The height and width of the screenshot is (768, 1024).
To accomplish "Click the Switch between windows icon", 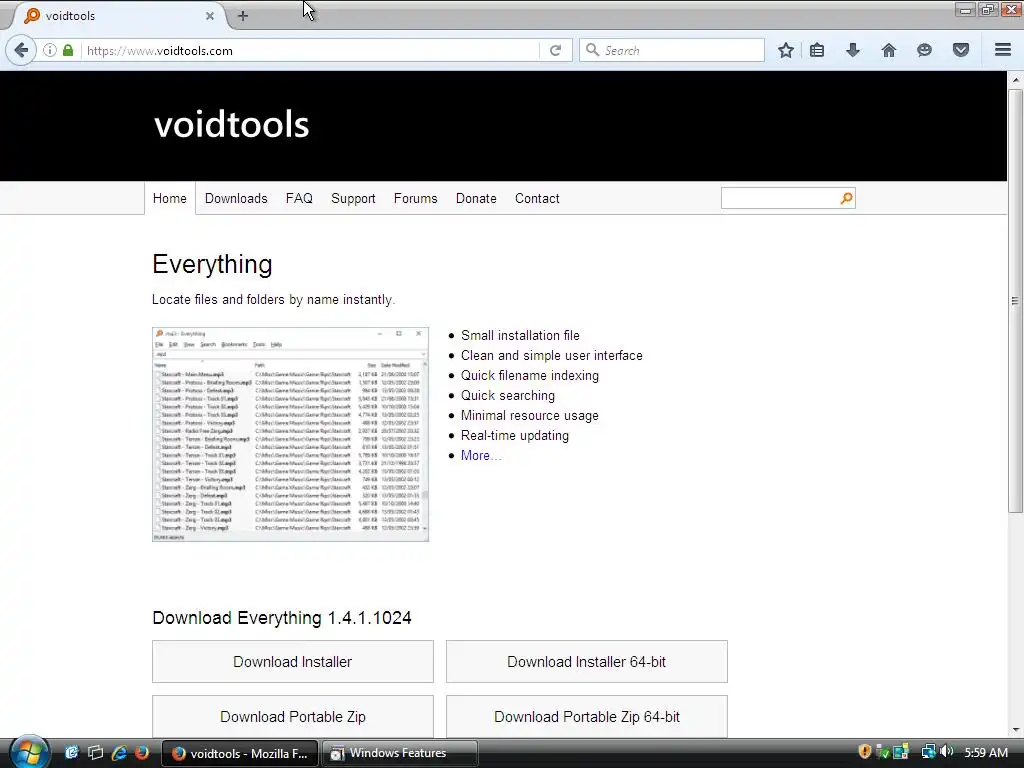I will tap(95, 753).
